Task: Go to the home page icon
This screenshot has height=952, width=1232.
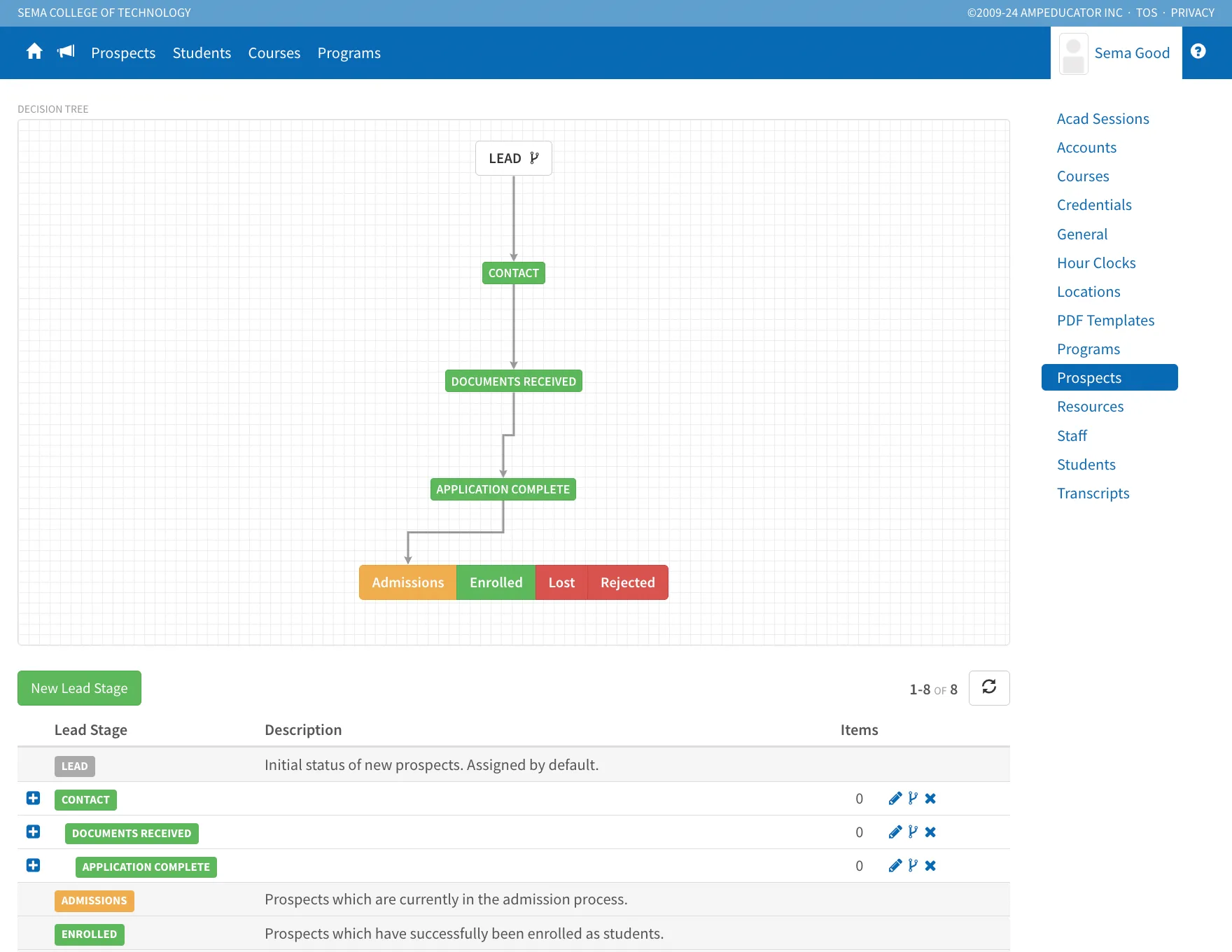Action: [34, 52]
